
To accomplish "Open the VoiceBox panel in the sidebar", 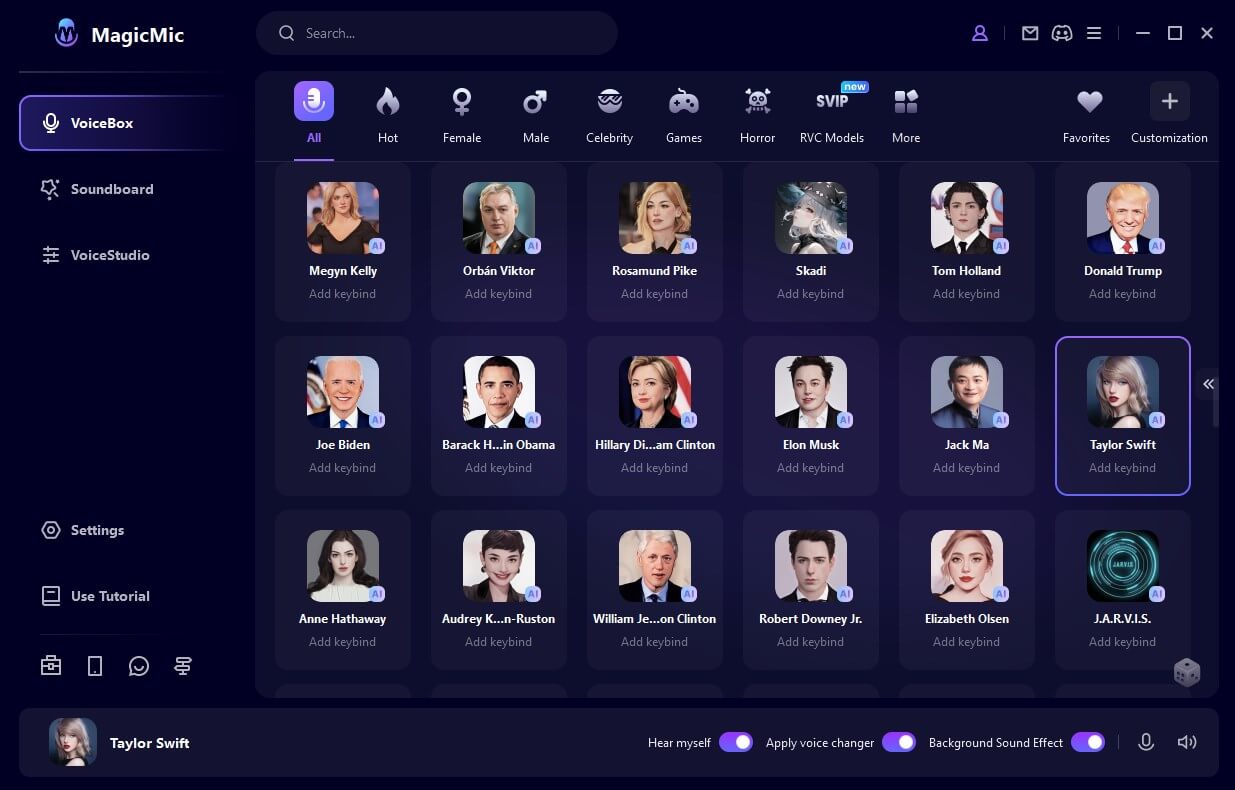I will click(x=100, y=122).
